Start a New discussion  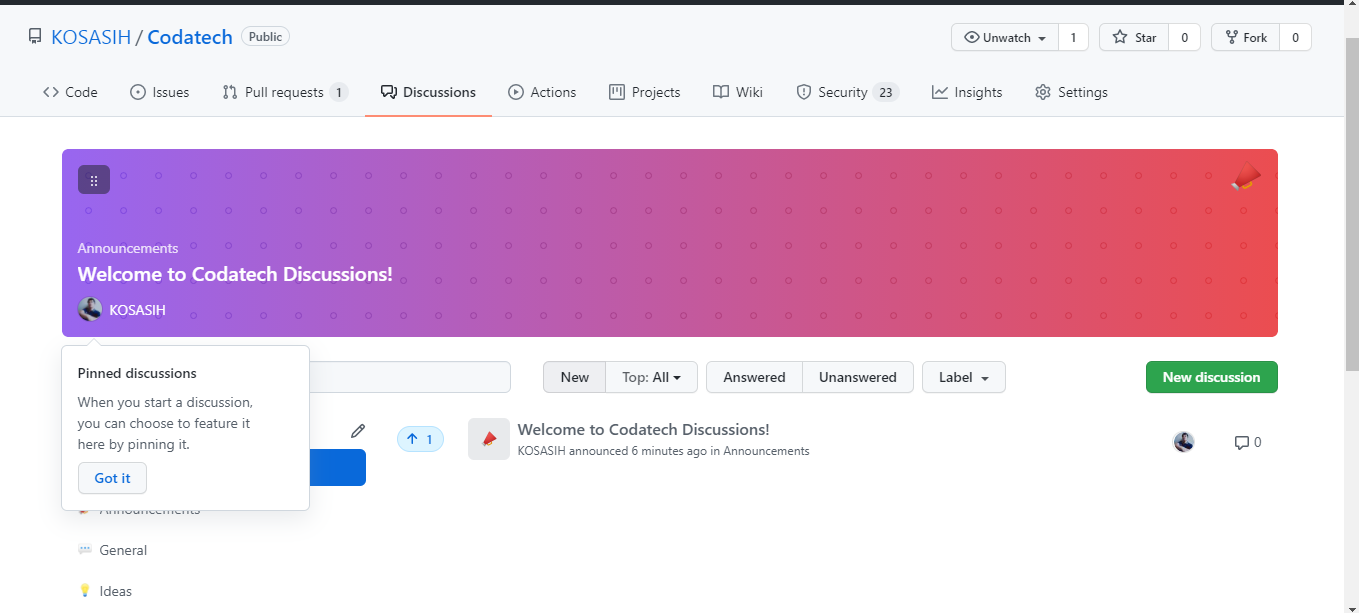[x=1211, y=377]
